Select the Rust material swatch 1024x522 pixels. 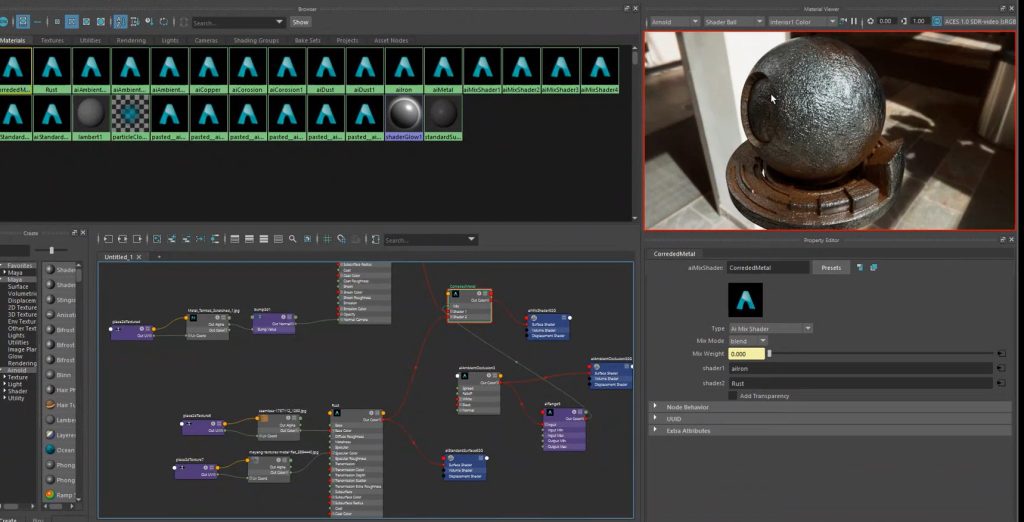[52, 71]
